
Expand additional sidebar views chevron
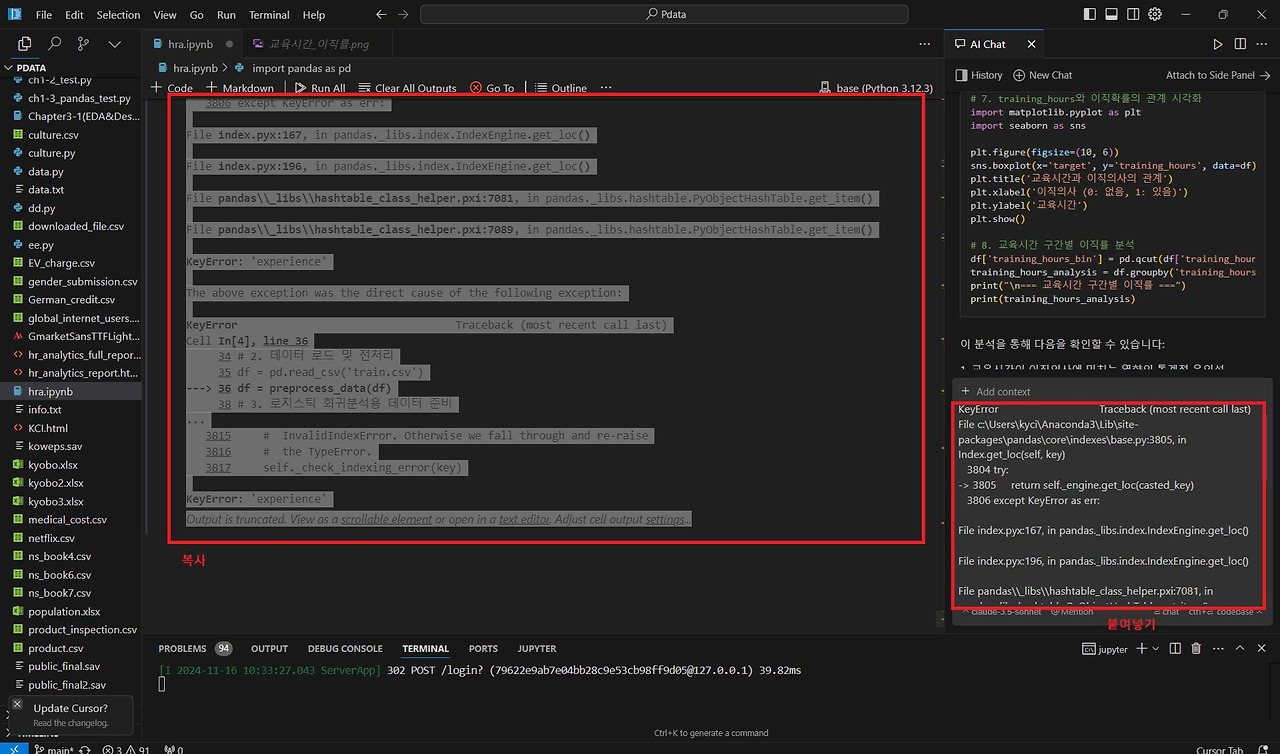pyautogui.click(x=114, y=44)
